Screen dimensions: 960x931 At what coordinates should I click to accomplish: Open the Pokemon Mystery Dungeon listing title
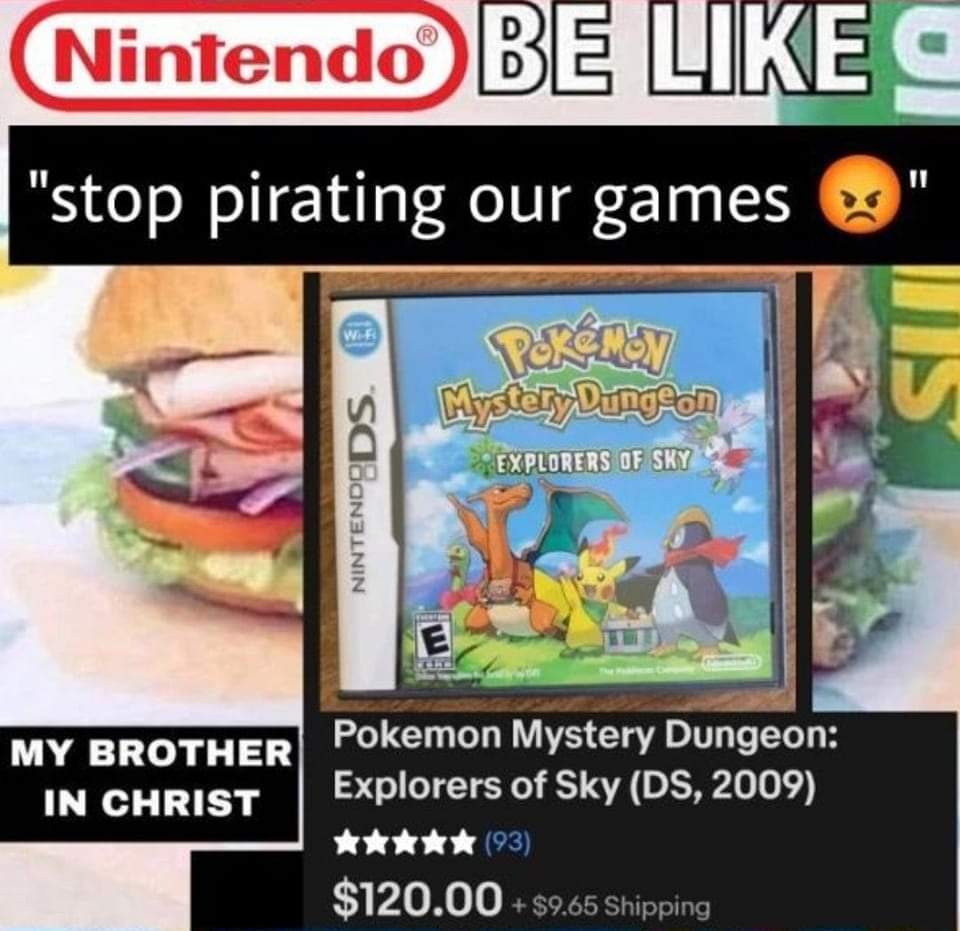pos(581,761)
